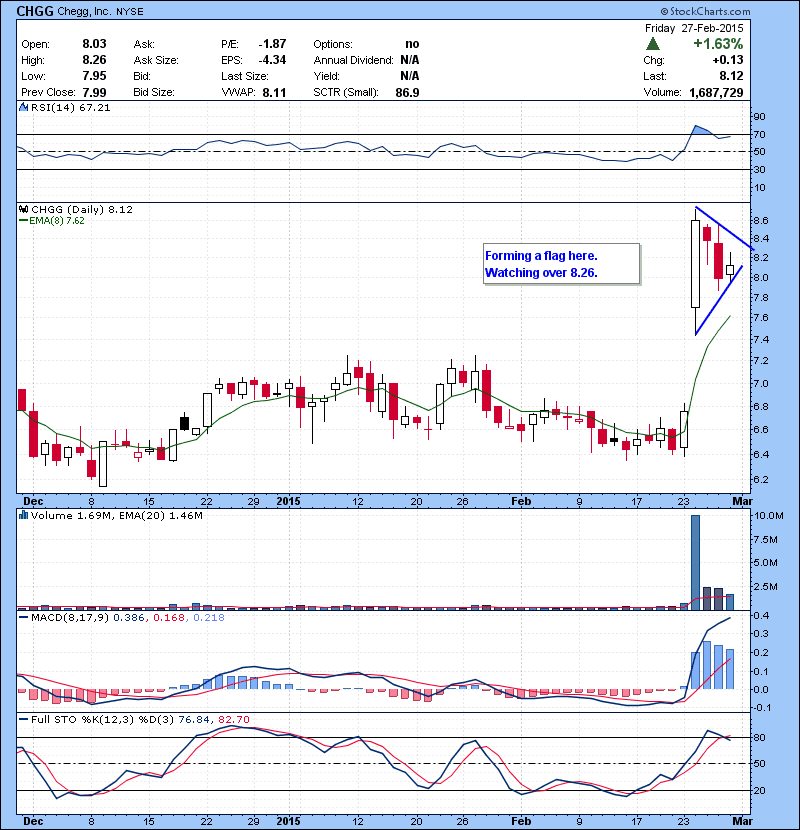Click the Open value 8.03
Image resolution: width=800 pixels, height=830 pixels.
pos(94,44)
